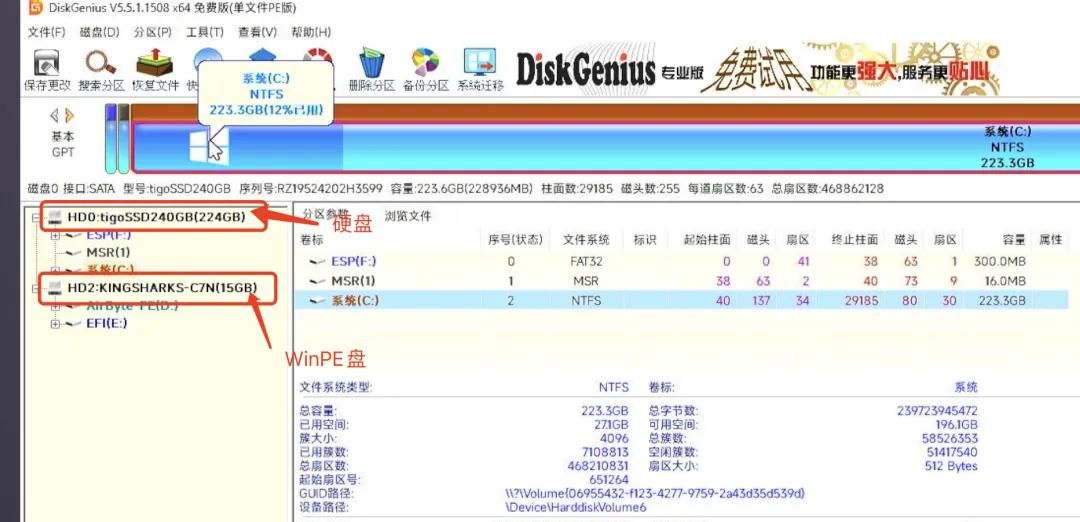1080x522 pixels.
Task: Open the 帮助(H) menu
Action: pos(311,32)
